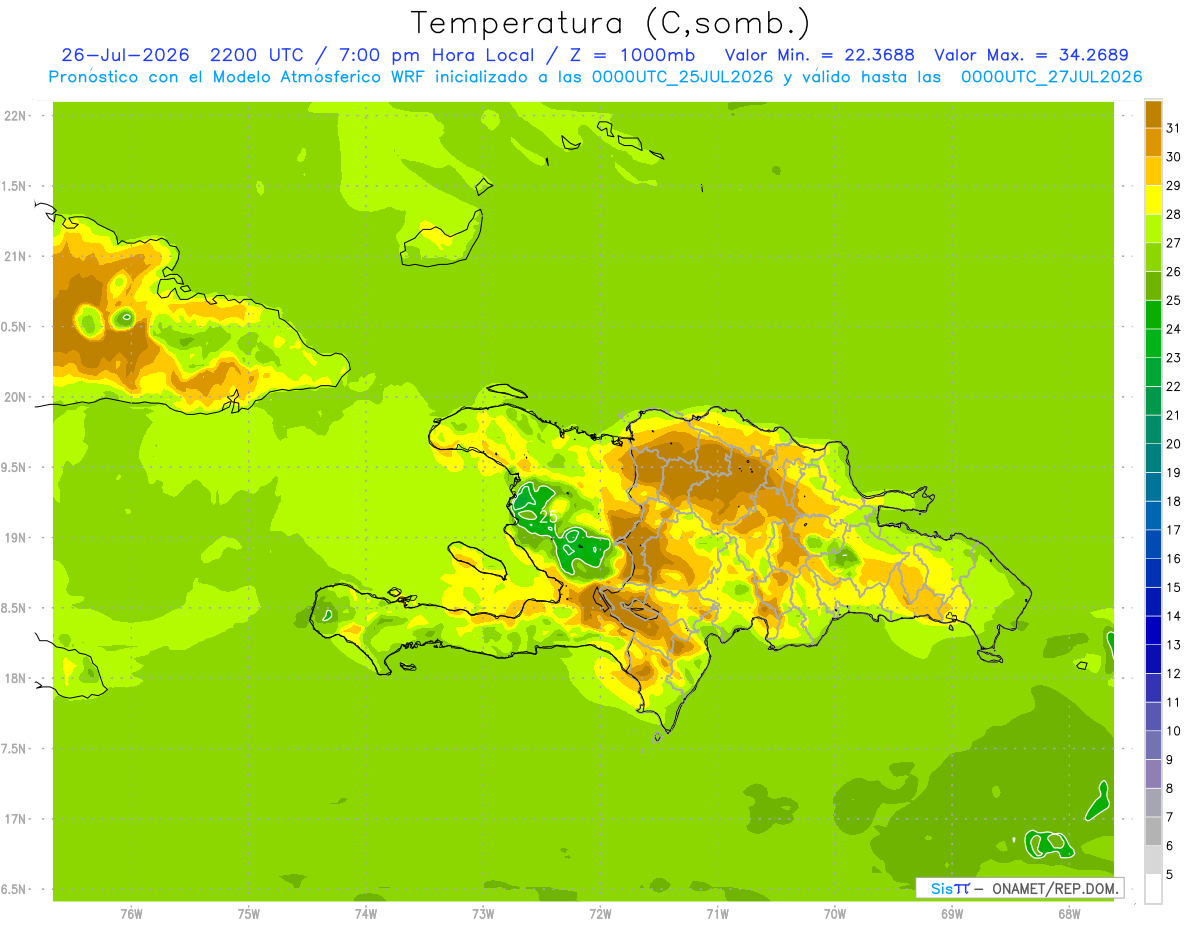1200x927 pixels.
Task: Click the blue legend swatch between 15 and 16
Action: (x=1153, y=573)
